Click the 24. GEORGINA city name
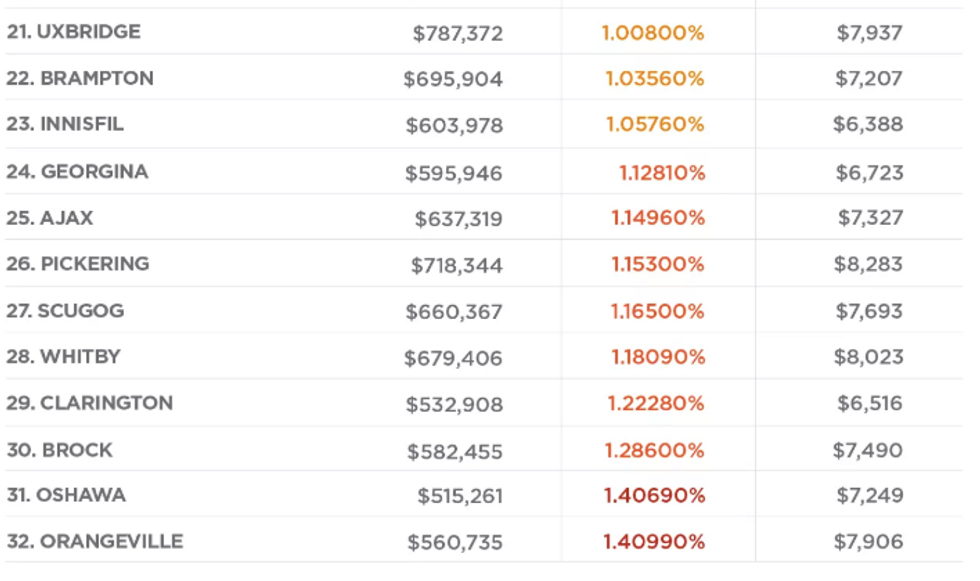This screenshot has width=980, height=581. (78, 172)
